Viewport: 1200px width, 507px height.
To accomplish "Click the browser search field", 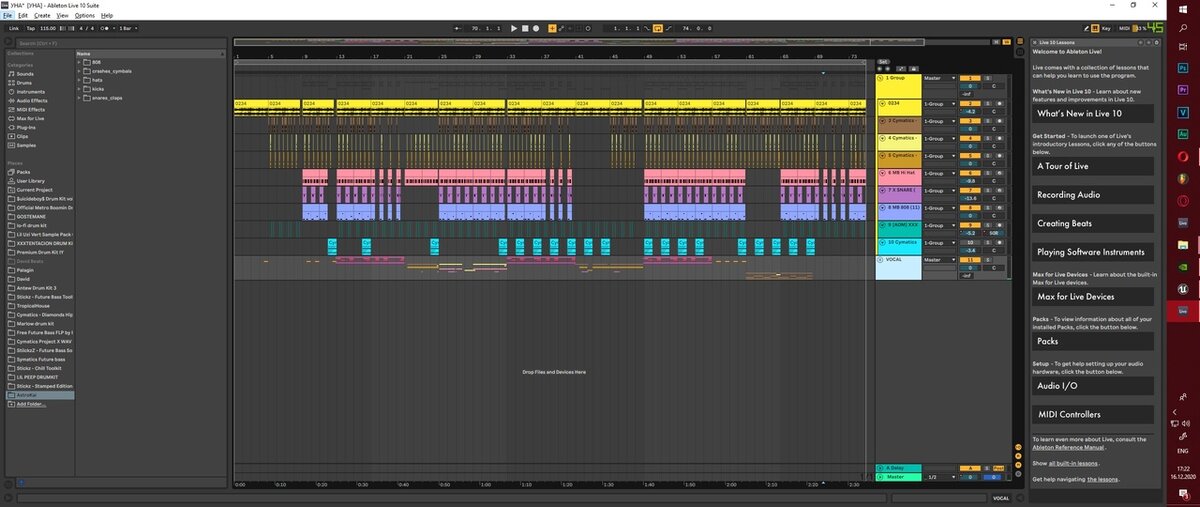I will (120, 43).
